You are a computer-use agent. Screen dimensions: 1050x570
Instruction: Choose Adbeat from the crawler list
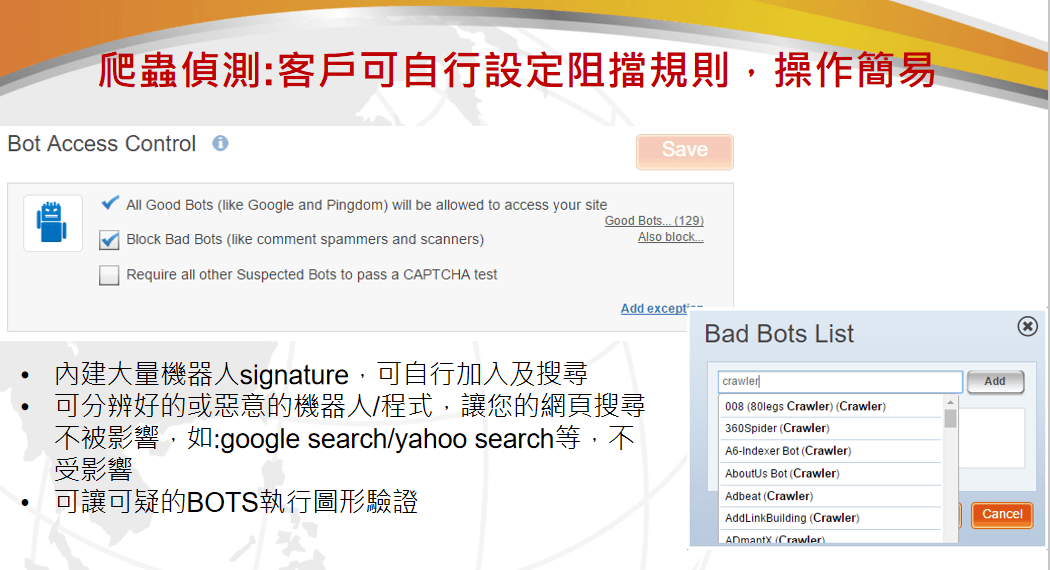(769, 496)
